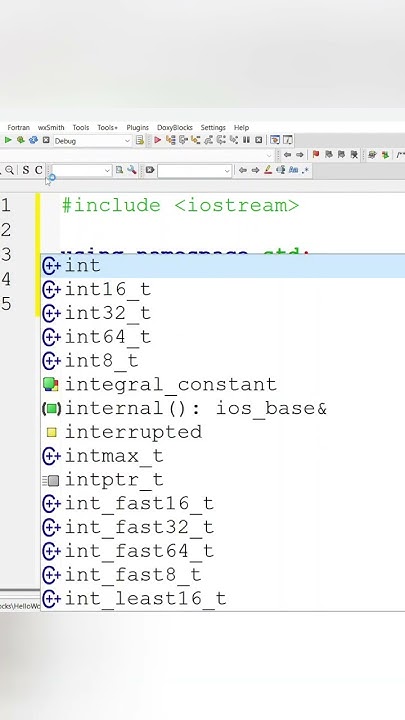Viewport: 405px width, 720px height.
Task: Select int_fast16_t in the autocomplete list
Action: coord(223,504)
